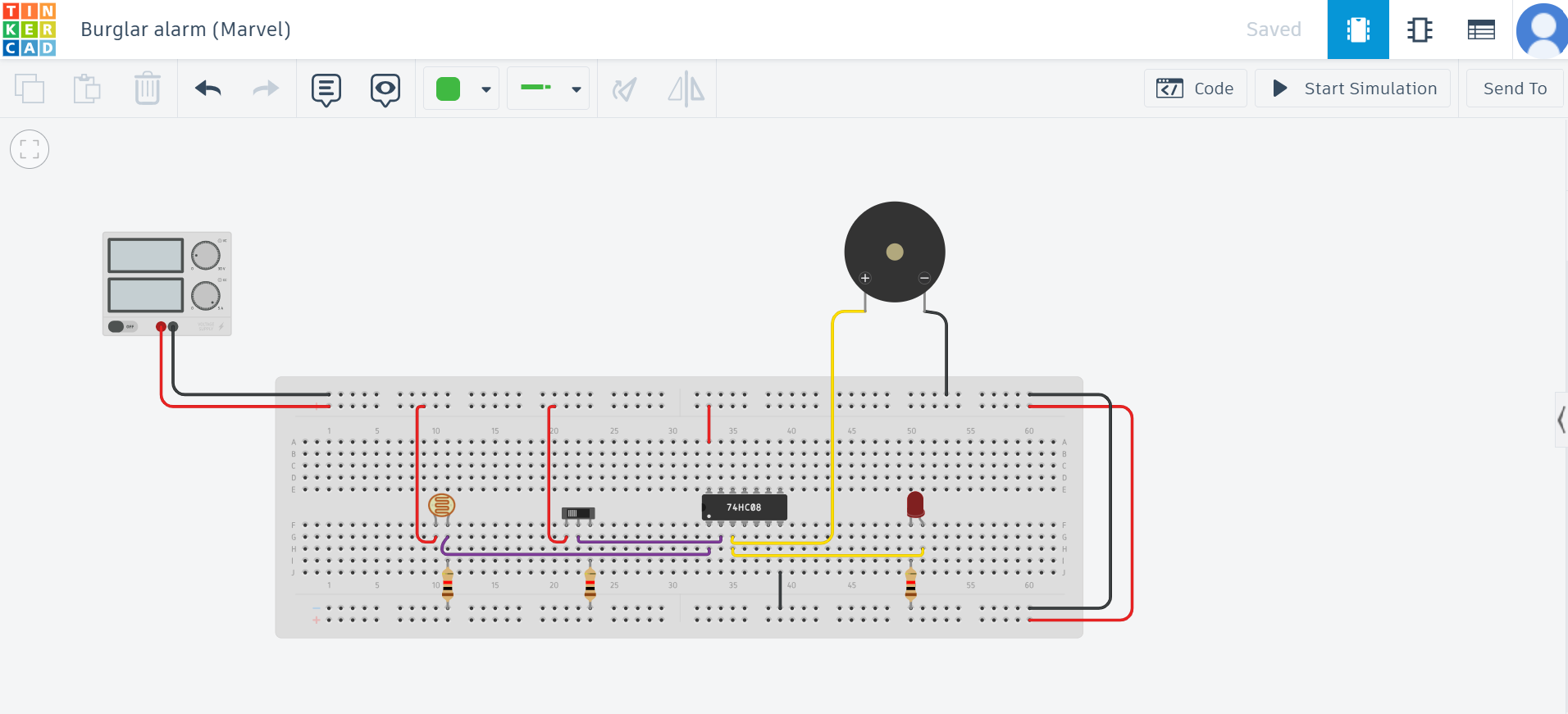
Task: Select the purple wire from photoresistor
Action: pos(574,554)
